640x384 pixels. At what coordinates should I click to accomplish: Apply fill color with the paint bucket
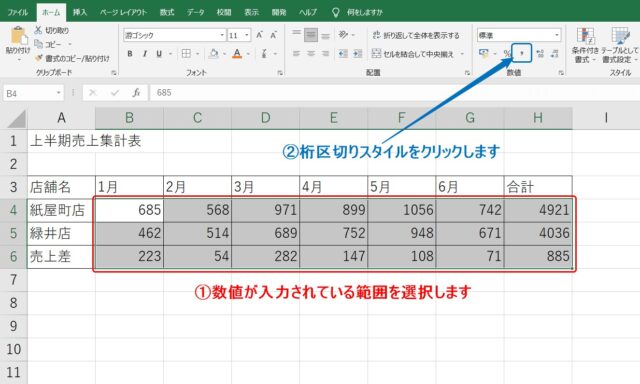pos(213,53)
